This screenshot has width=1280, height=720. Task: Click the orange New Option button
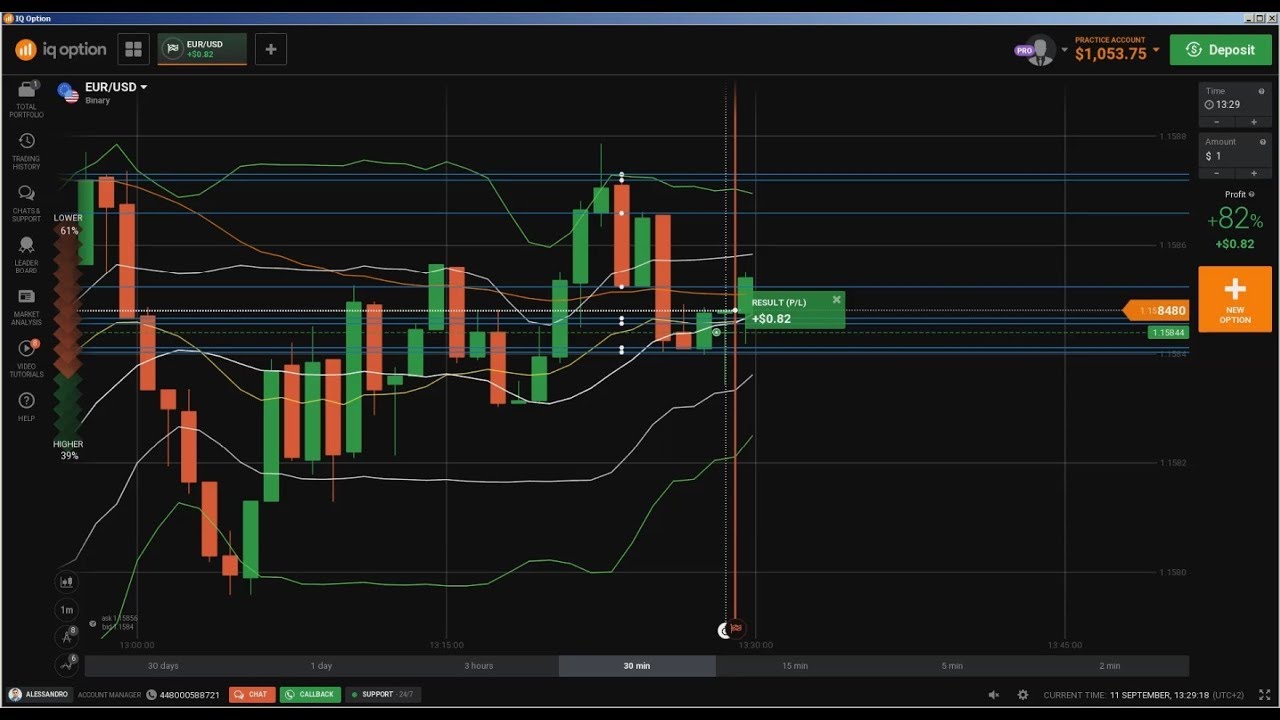pos(1235,299)
